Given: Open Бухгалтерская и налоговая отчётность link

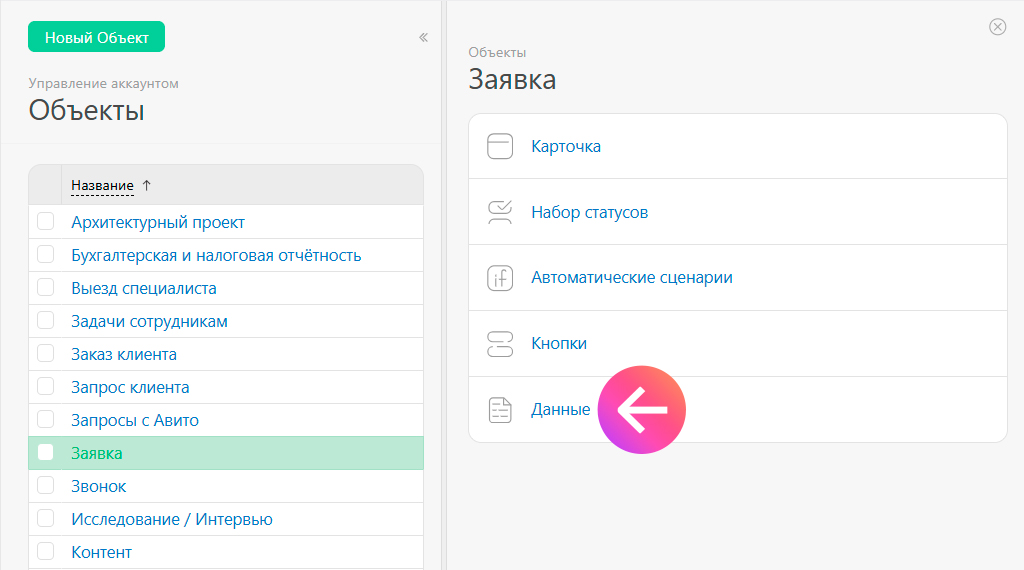Looking at the screenshot, I should 216,255.
